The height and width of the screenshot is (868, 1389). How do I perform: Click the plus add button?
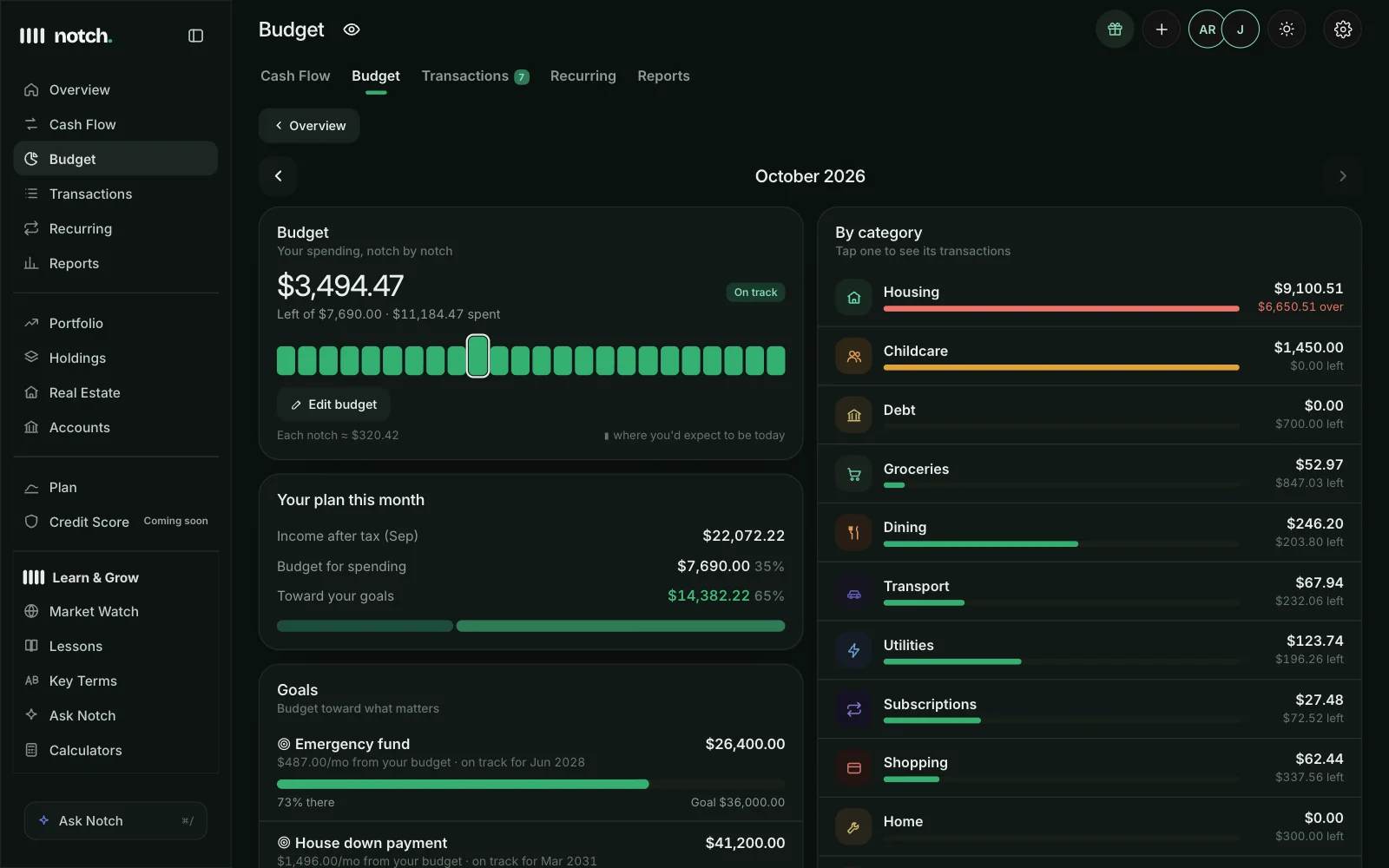coord(1161,30)
